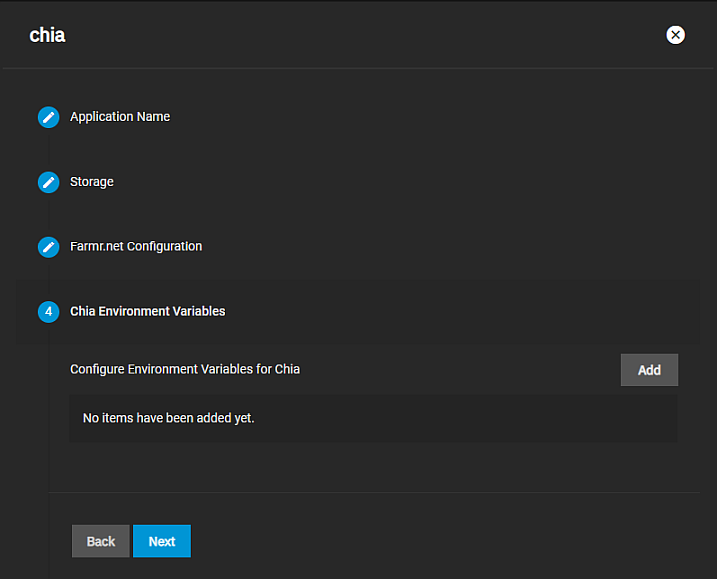Add a new Chia environment variable

[x=649, y=370]
